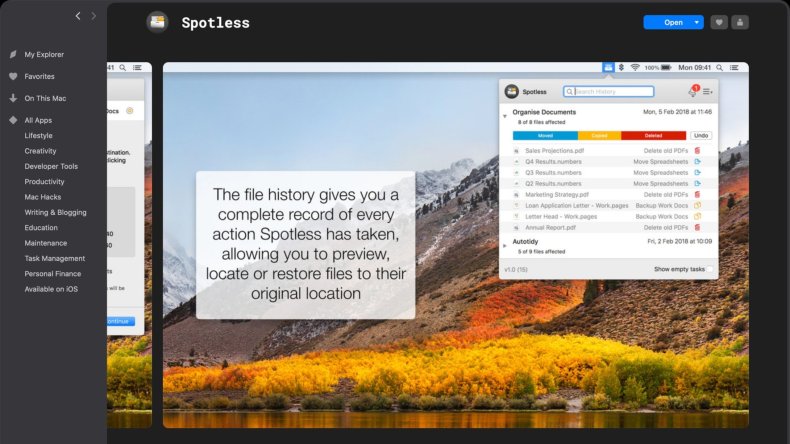This screenshot has height=444, width=790.
Task: Browse the Developer Tools category
Action: pos(51,166)
